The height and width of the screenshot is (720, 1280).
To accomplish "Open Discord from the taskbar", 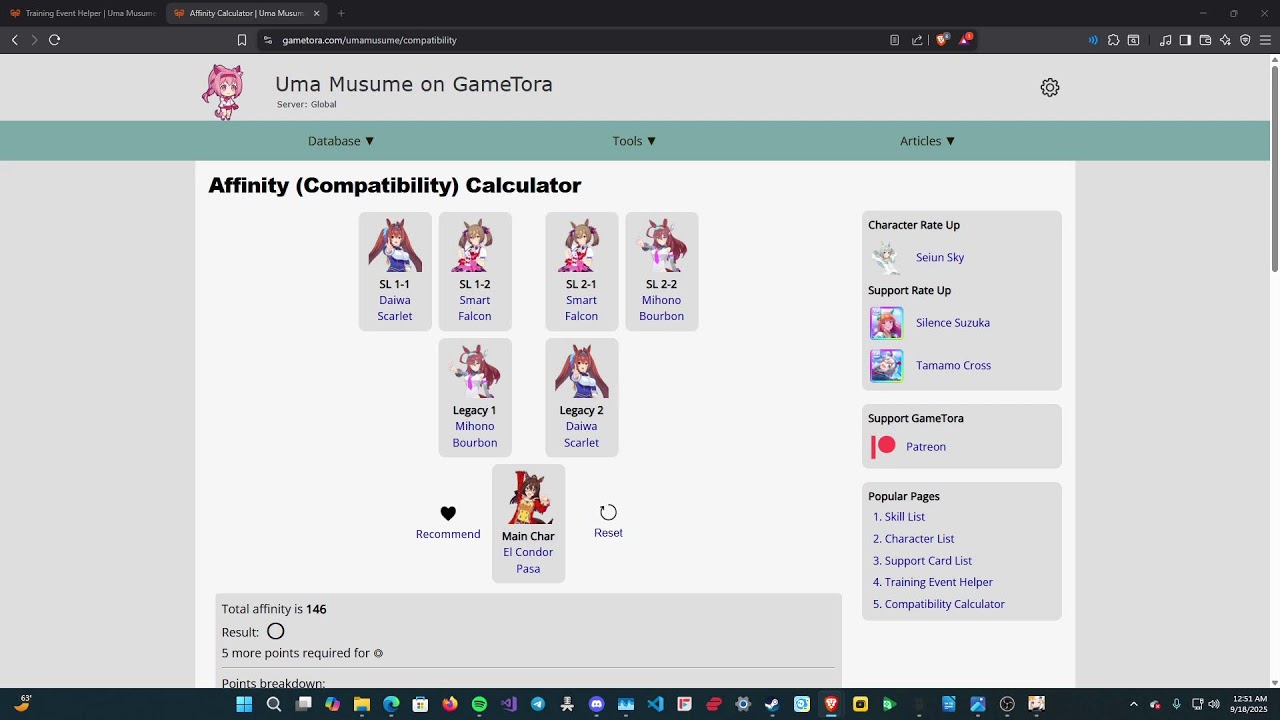I will pos(597,704).
